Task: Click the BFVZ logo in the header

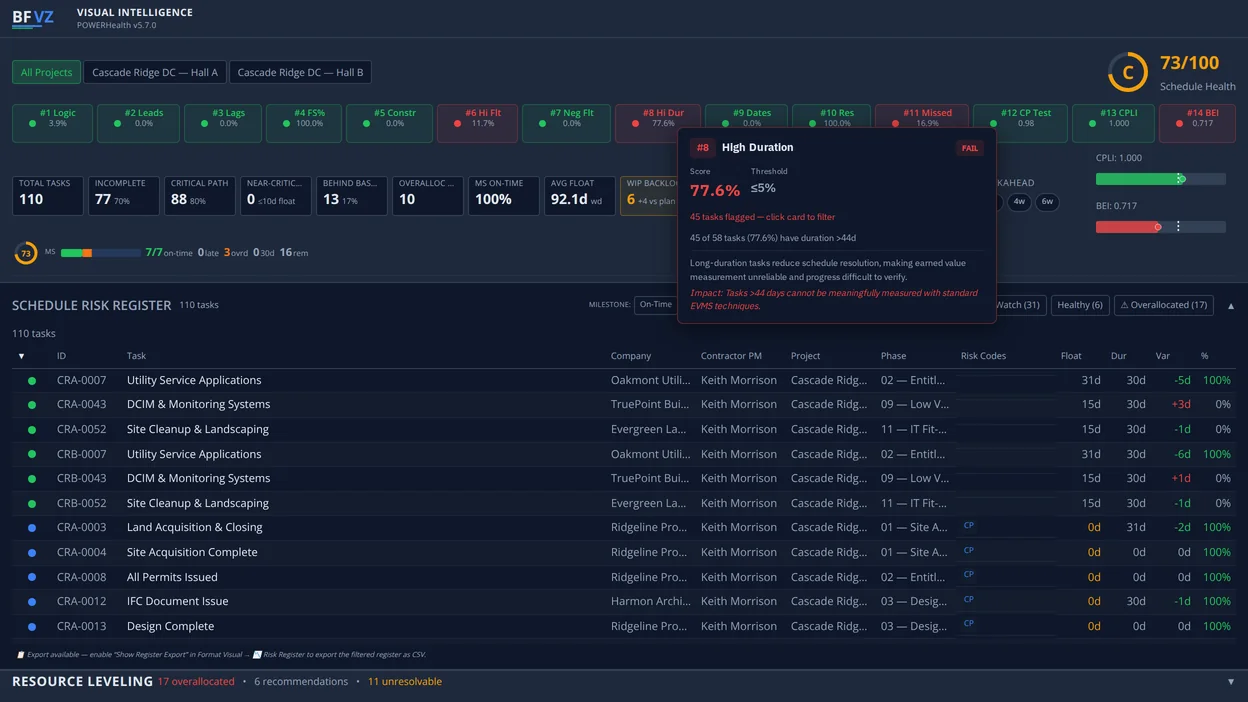Action: coord(33,18)
